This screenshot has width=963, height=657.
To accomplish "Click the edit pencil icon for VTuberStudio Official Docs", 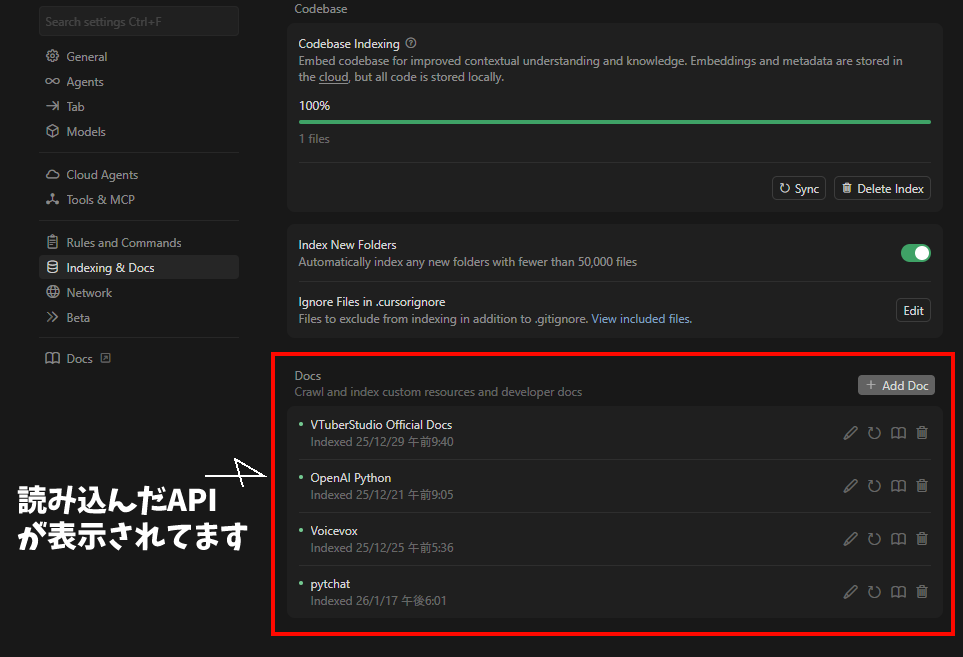I will tap(851, 433).
